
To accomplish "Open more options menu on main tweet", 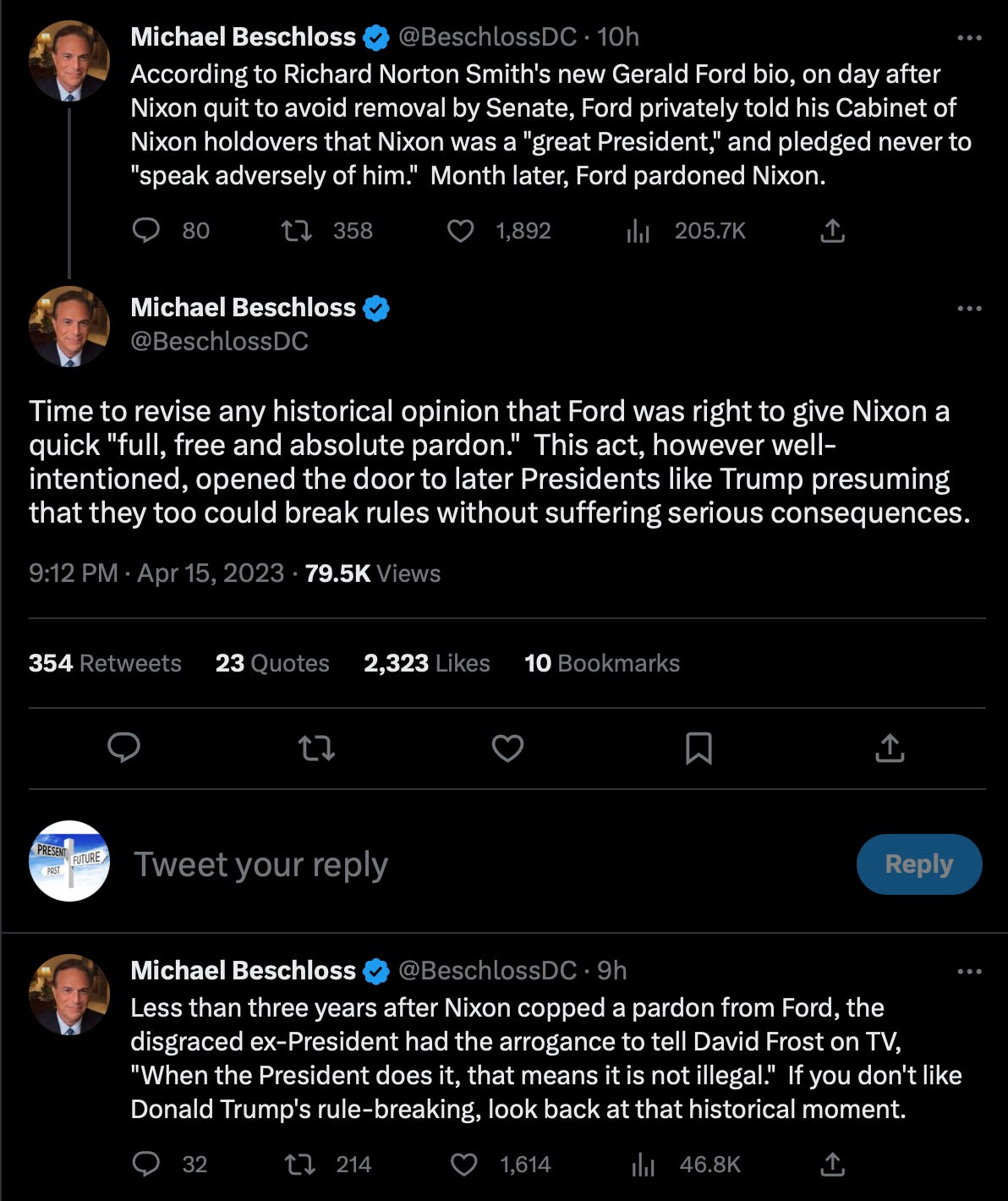I will 969,308.
